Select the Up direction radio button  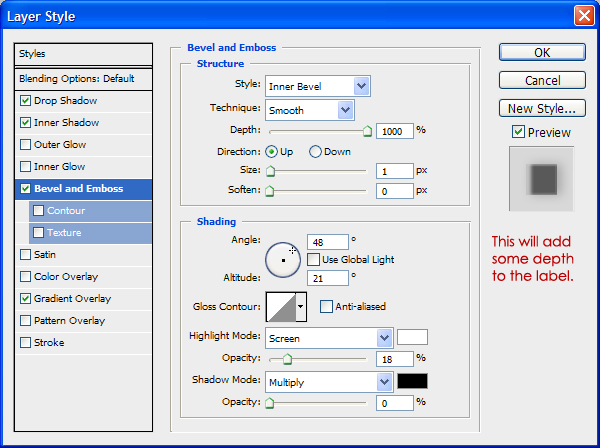point(271,152)
